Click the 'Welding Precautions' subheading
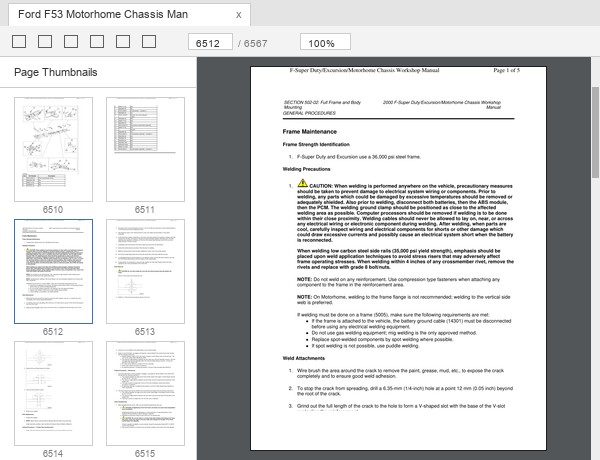This screenshot has height=460, width=600. point(306,169)
